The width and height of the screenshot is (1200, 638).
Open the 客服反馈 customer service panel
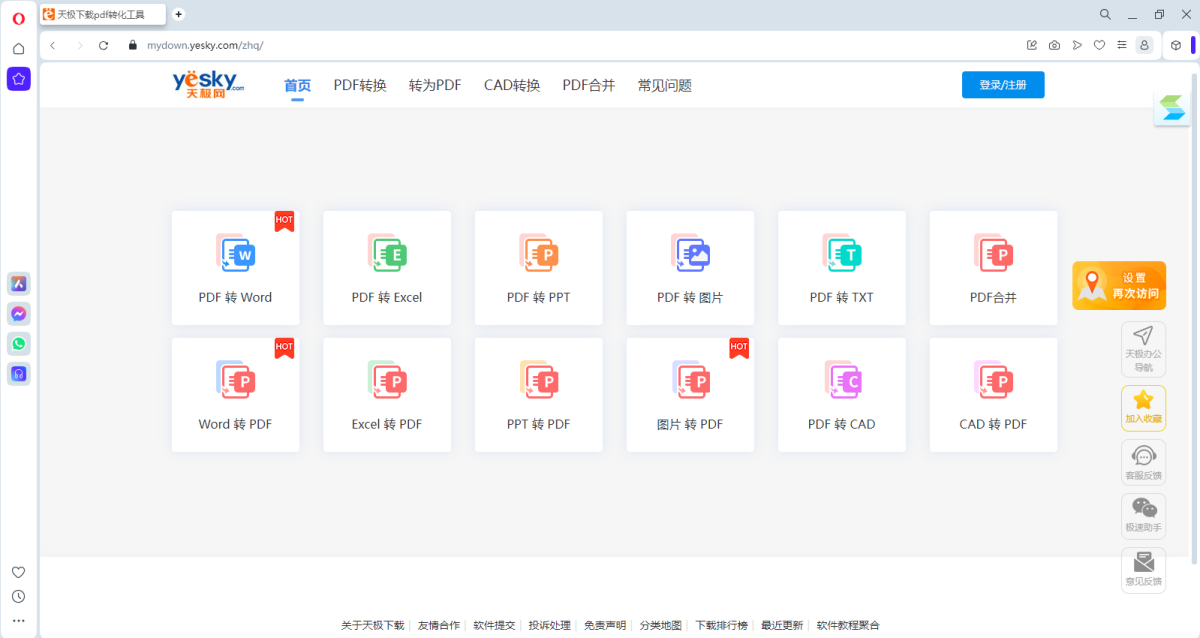pos(1143,461)
